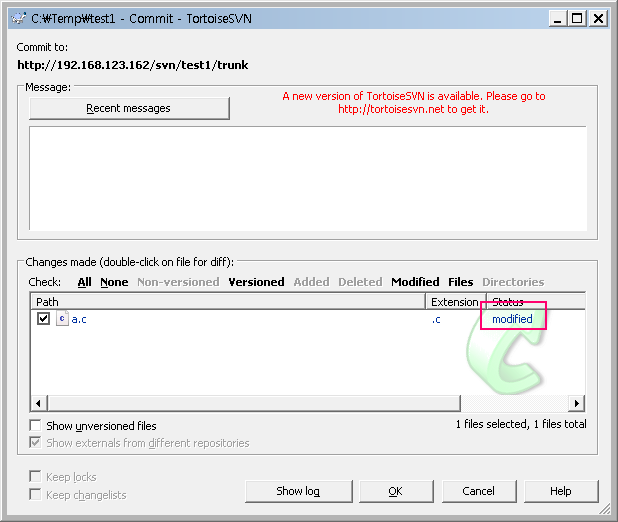Click the Non-versioned check filter
Image resolution: width=618 pixels, height=522 pixels.
click(x=178, y=282)
